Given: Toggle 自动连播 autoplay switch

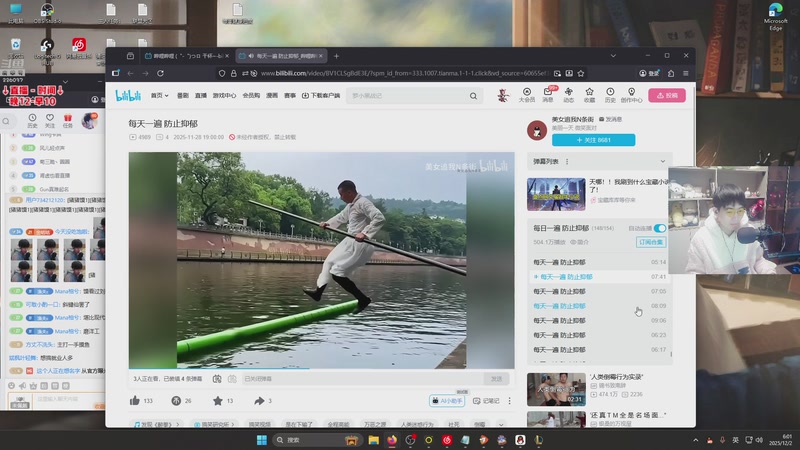Looking at the screenshot, I should 660,228.
